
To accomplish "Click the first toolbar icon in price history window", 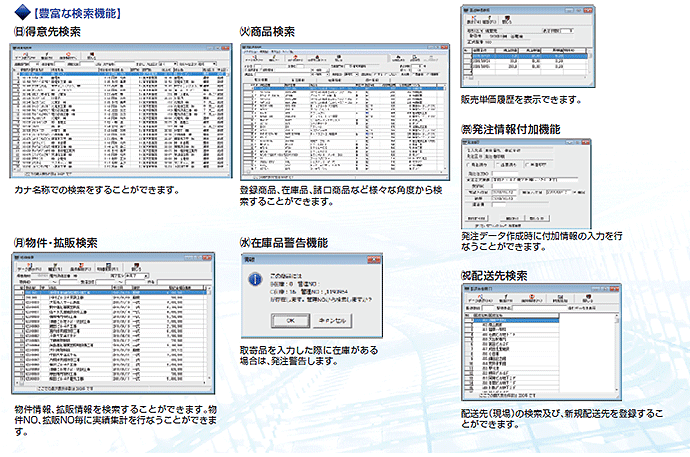I will [x=474, y=19].
